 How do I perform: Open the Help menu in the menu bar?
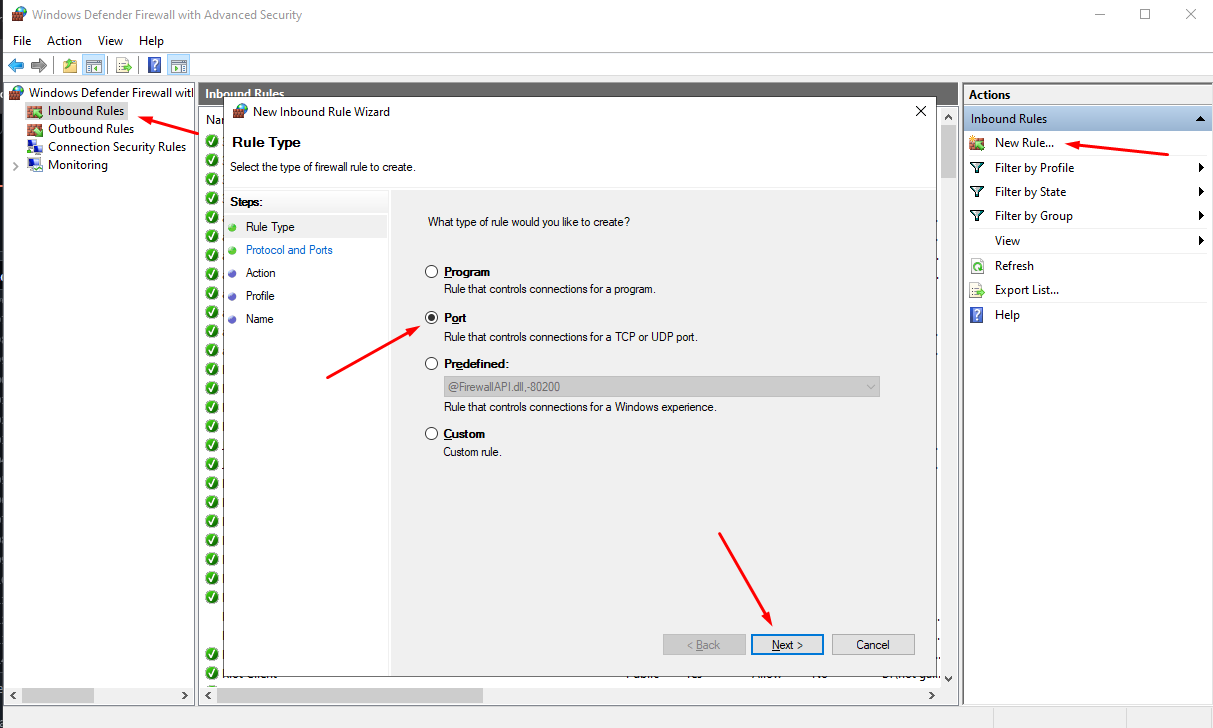(151, 41)
